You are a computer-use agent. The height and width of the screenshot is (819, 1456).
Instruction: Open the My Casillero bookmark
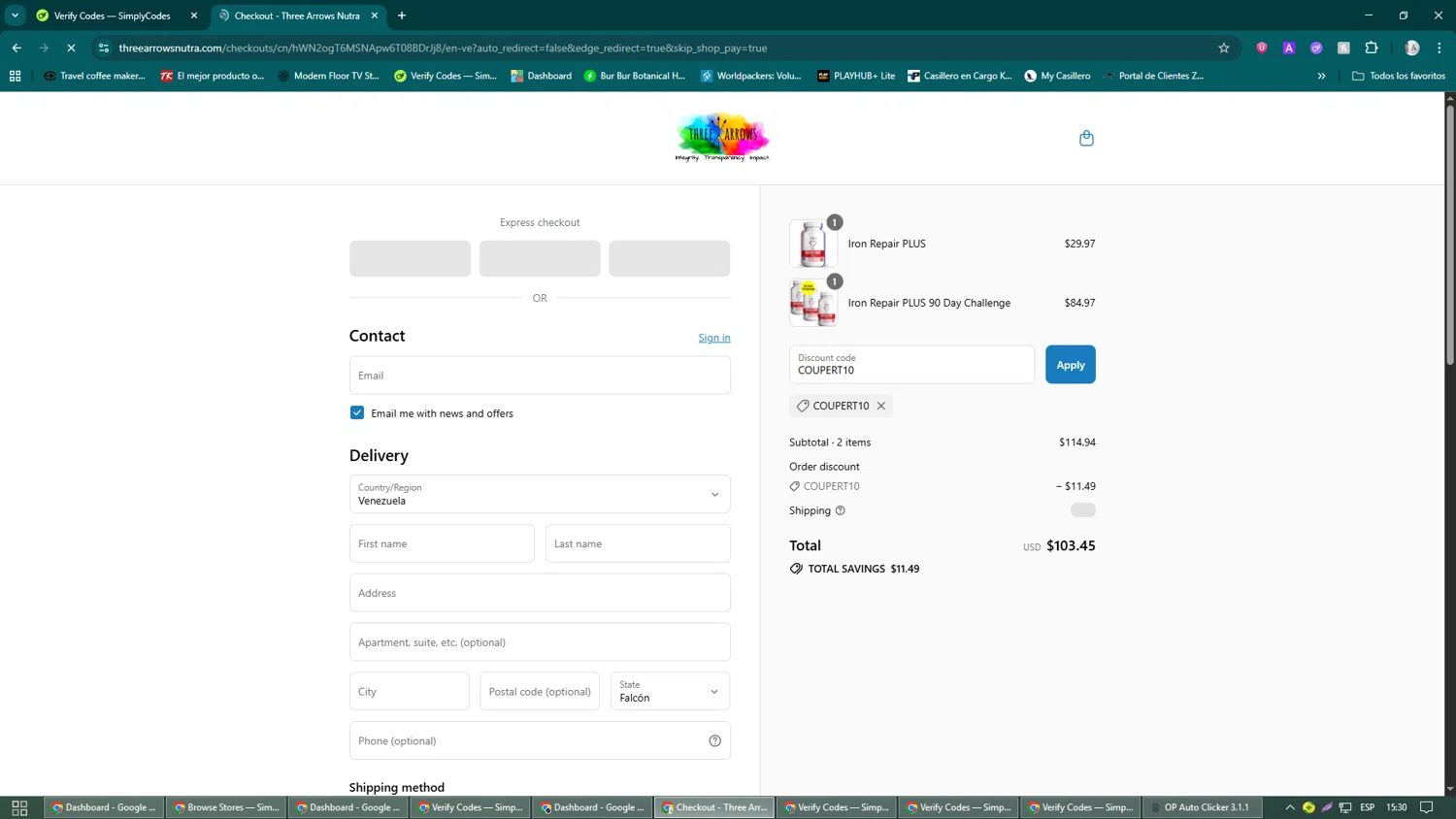pyautogui.click(x=1057, y=76)
